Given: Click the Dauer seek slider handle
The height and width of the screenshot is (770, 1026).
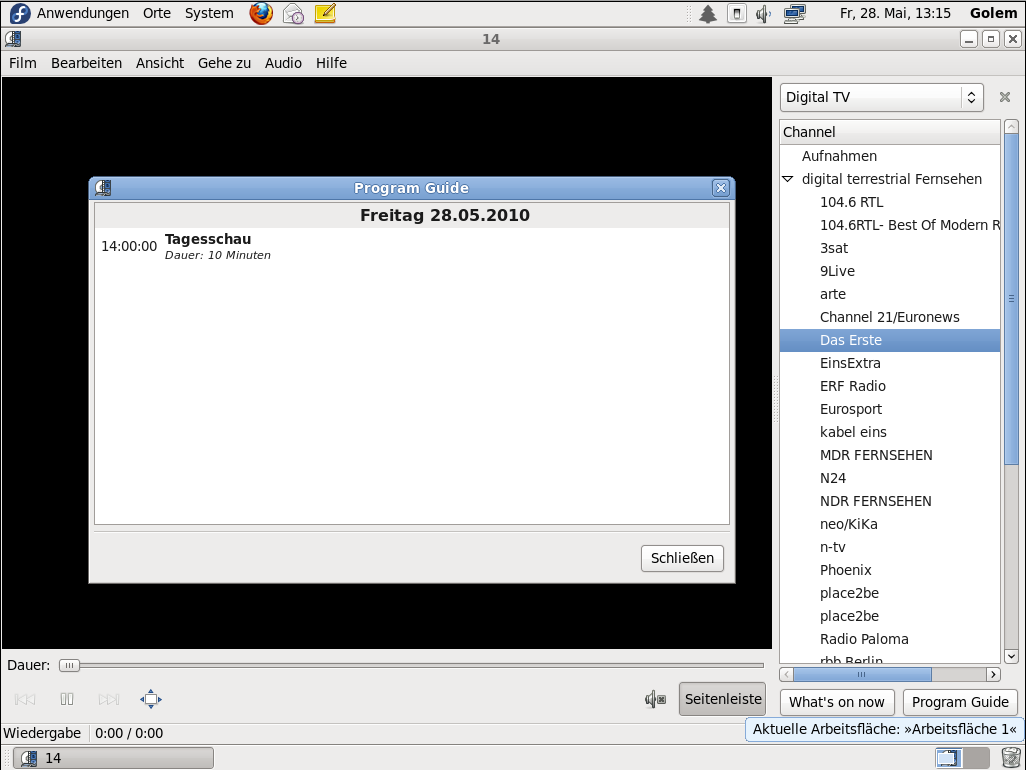Looking at the screenshot, I should [x=69, y=665].
